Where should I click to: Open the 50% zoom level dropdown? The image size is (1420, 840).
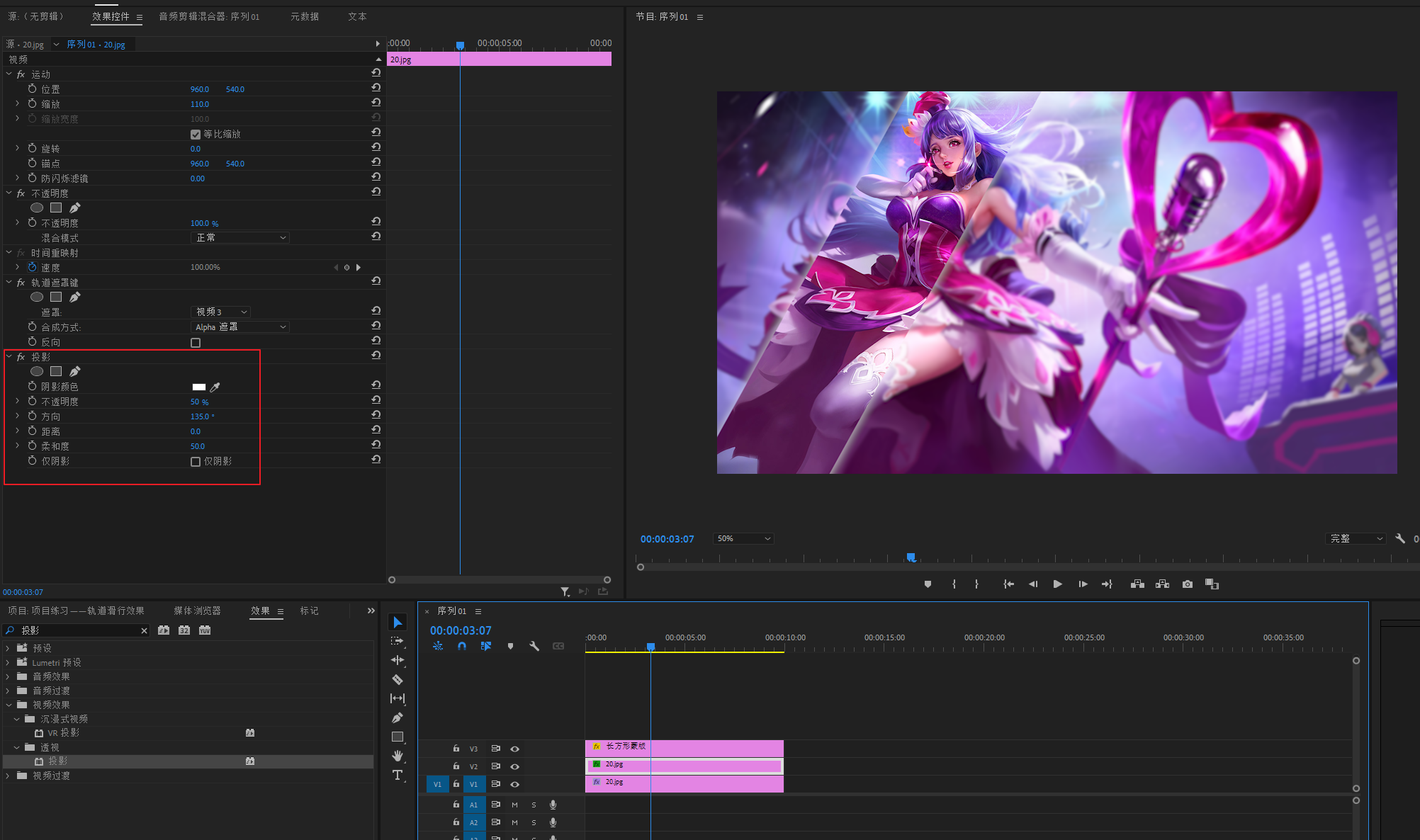(x=743, y=539)
